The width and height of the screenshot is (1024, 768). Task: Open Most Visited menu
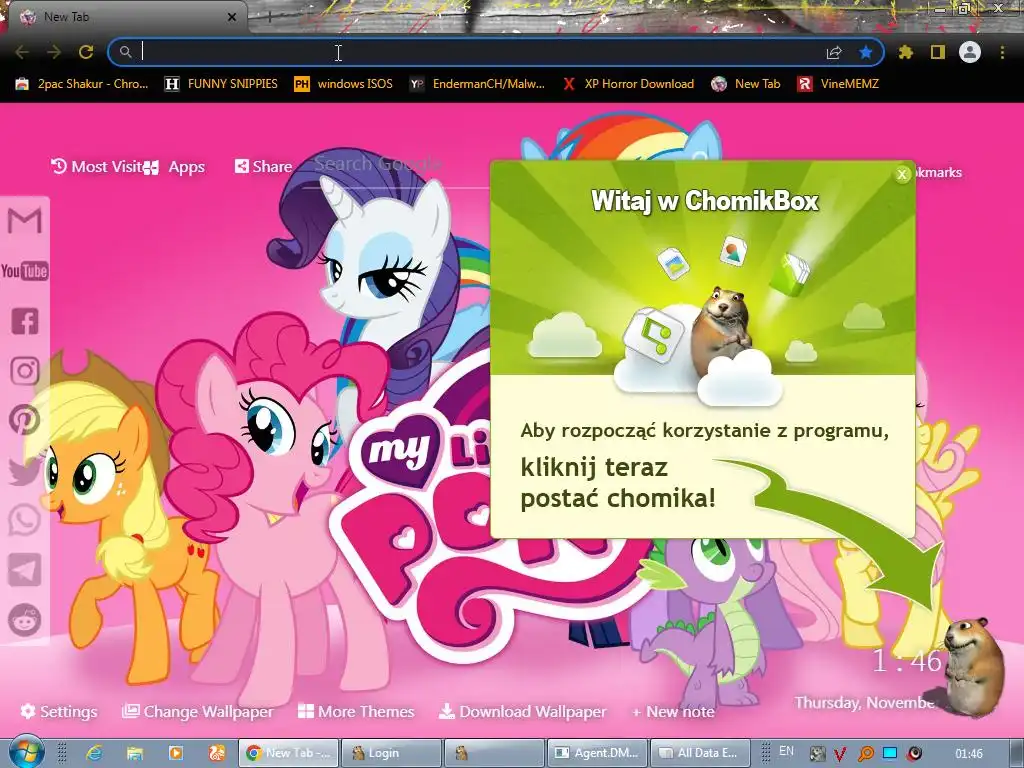click(97, 167)
